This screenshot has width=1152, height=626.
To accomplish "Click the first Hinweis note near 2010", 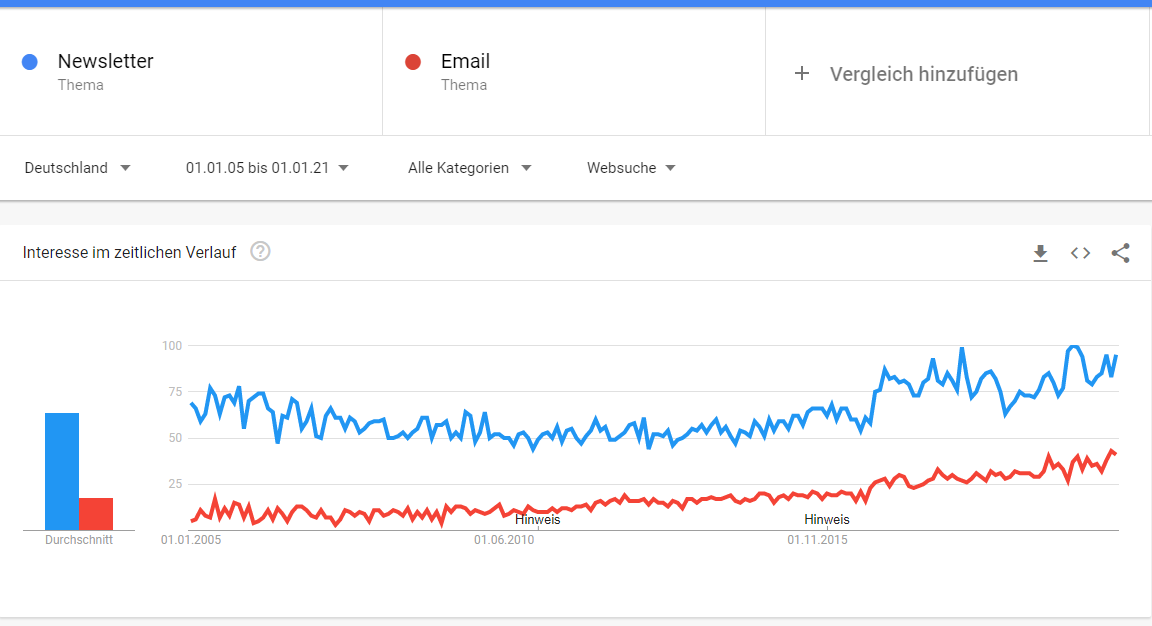I will (x=538, y=519).
